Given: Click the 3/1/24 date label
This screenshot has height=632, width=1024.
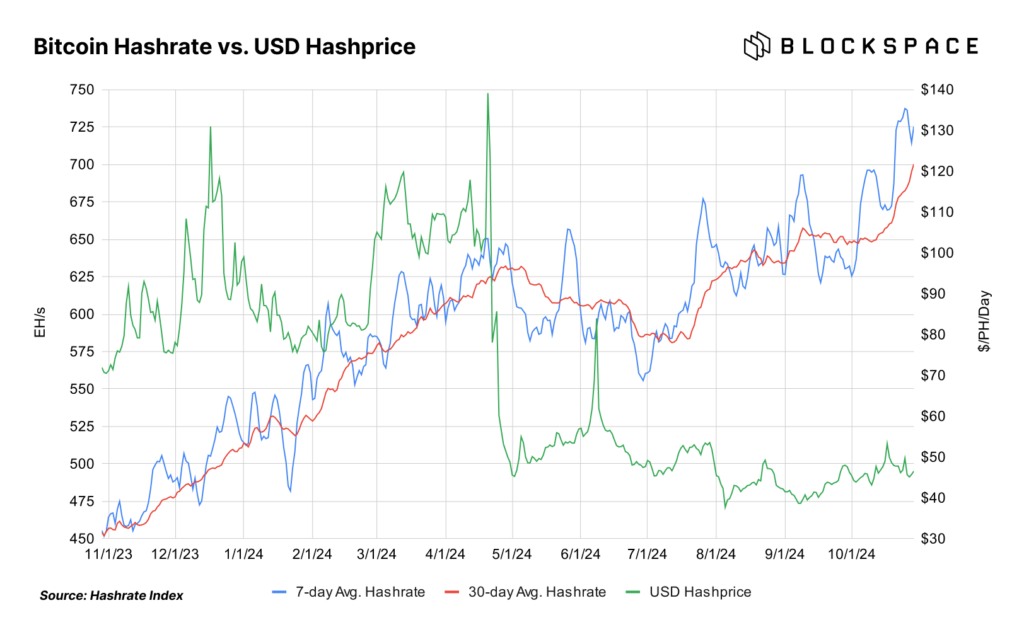Looking at the screenshot, I should [x=376, y=554].
